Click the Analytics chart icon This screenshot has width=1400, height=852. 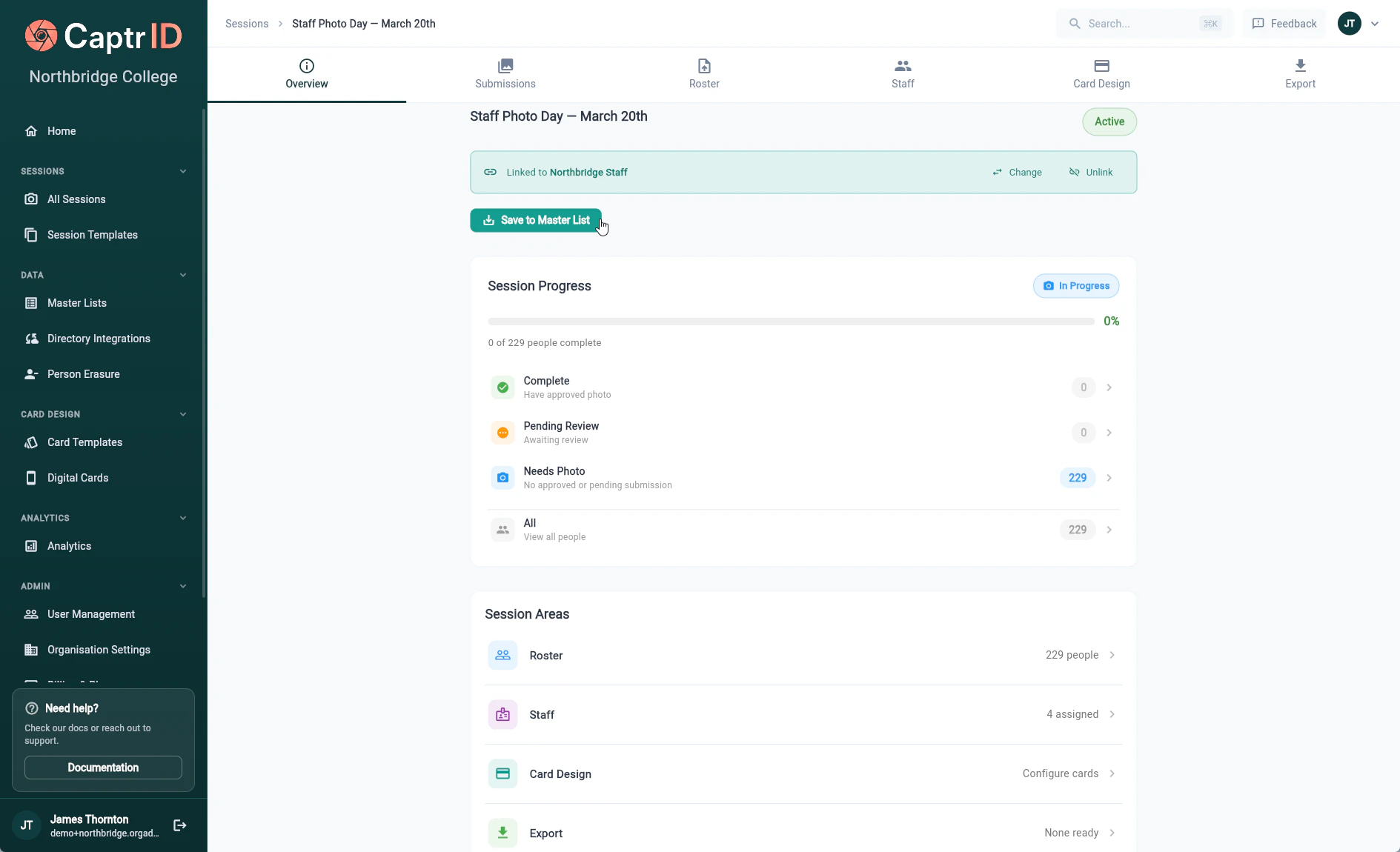pyautogui.click(x=31, y=546)
